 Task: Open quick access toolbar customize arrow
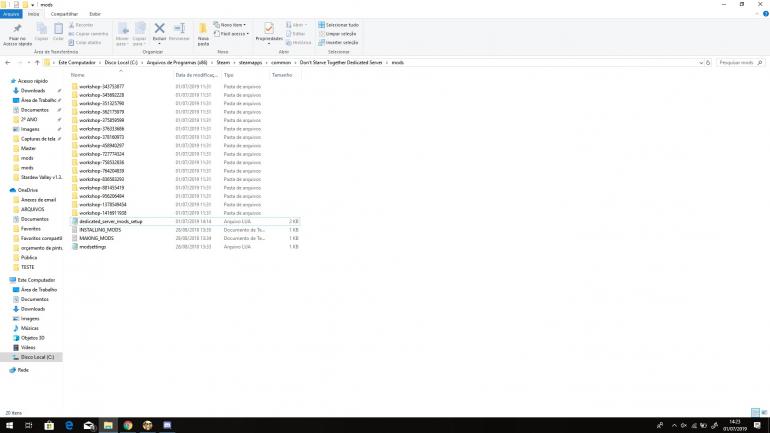(33, 5)
